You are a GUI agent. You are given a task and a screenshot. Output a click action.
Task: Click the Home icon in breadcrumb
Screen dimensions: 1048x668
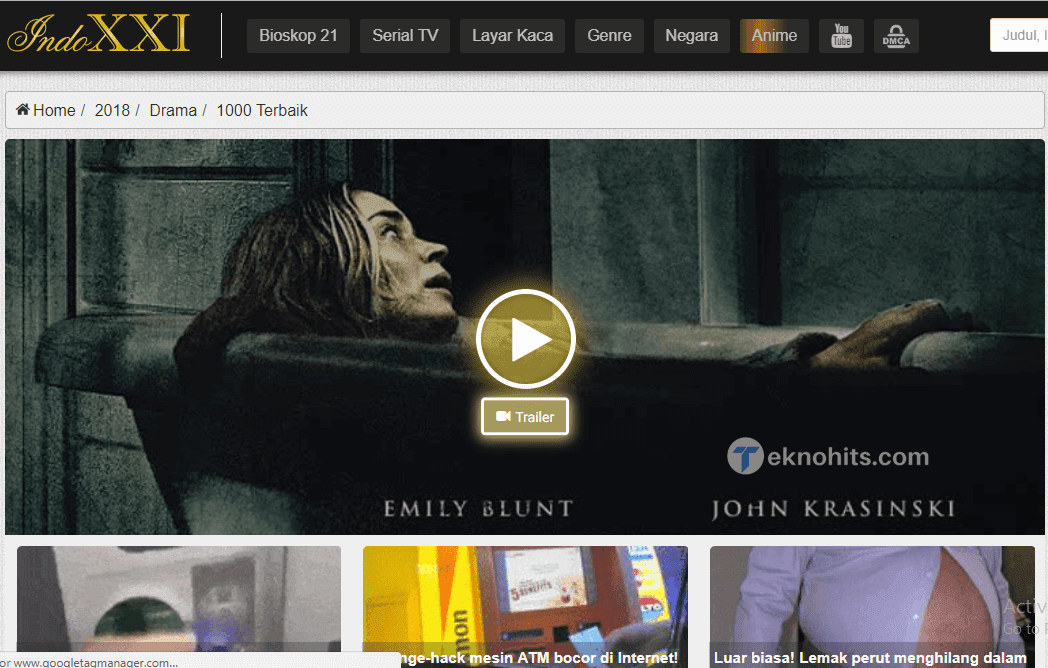click(x=23, y=110)
